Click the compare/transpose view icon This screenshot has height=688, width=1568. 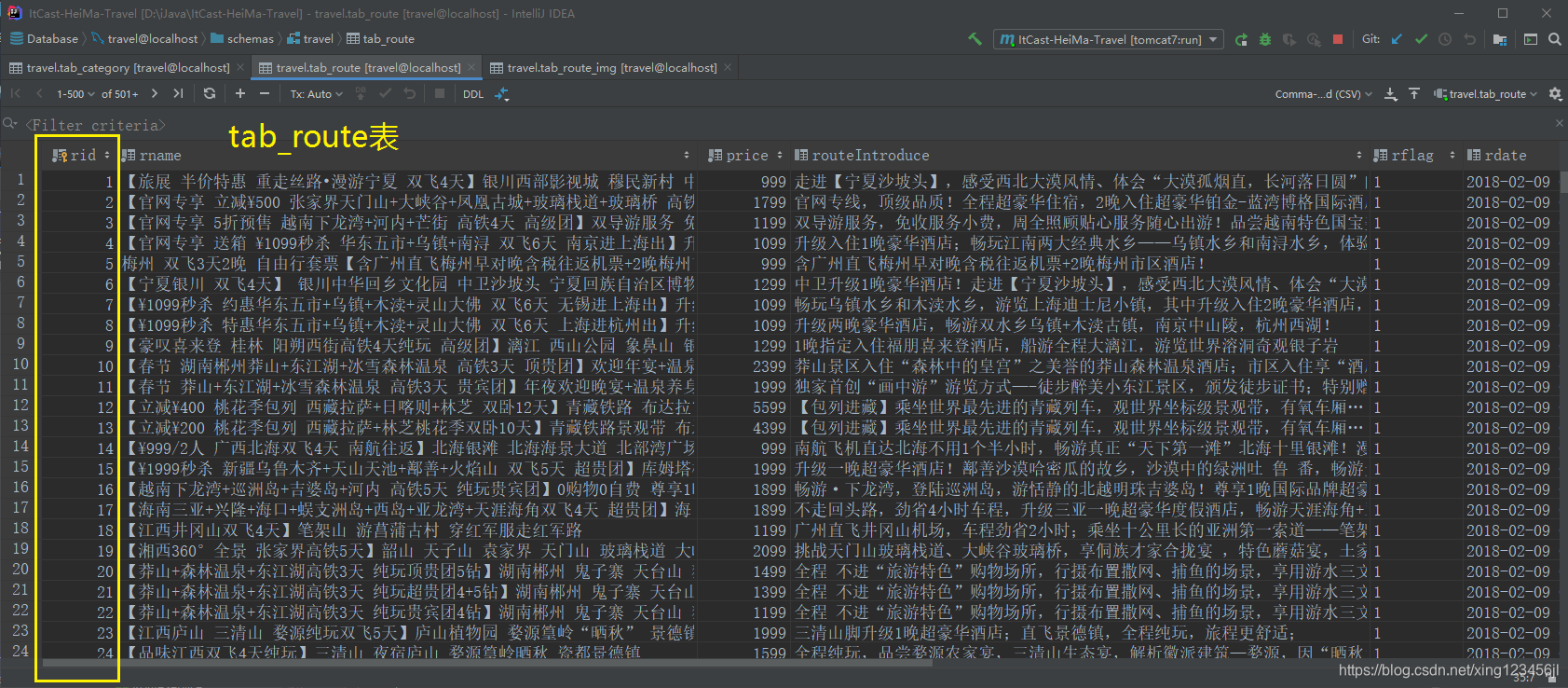(502, 93)
